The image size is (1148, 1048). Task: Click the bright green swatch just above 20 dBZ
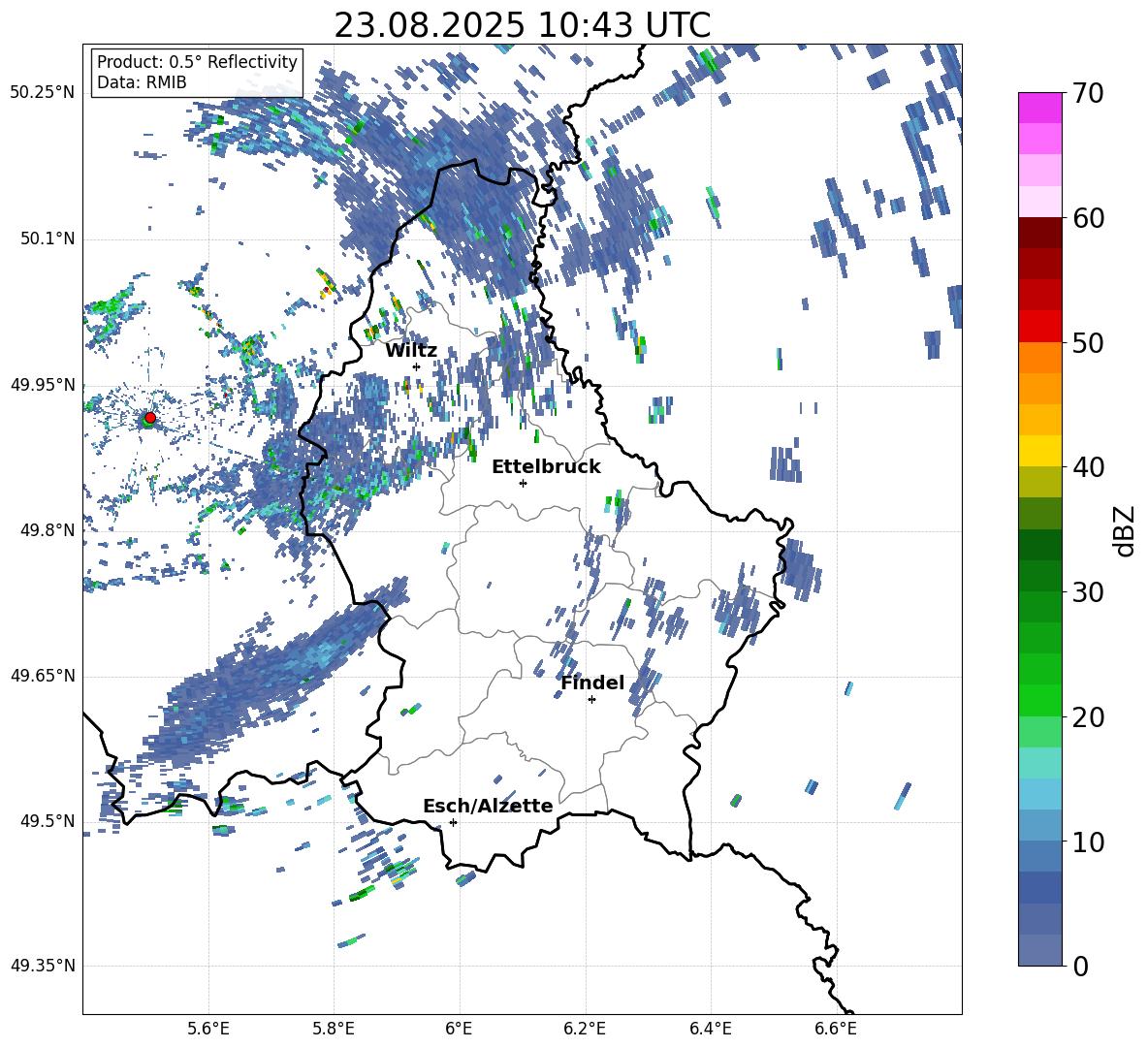click(1039, 700)
